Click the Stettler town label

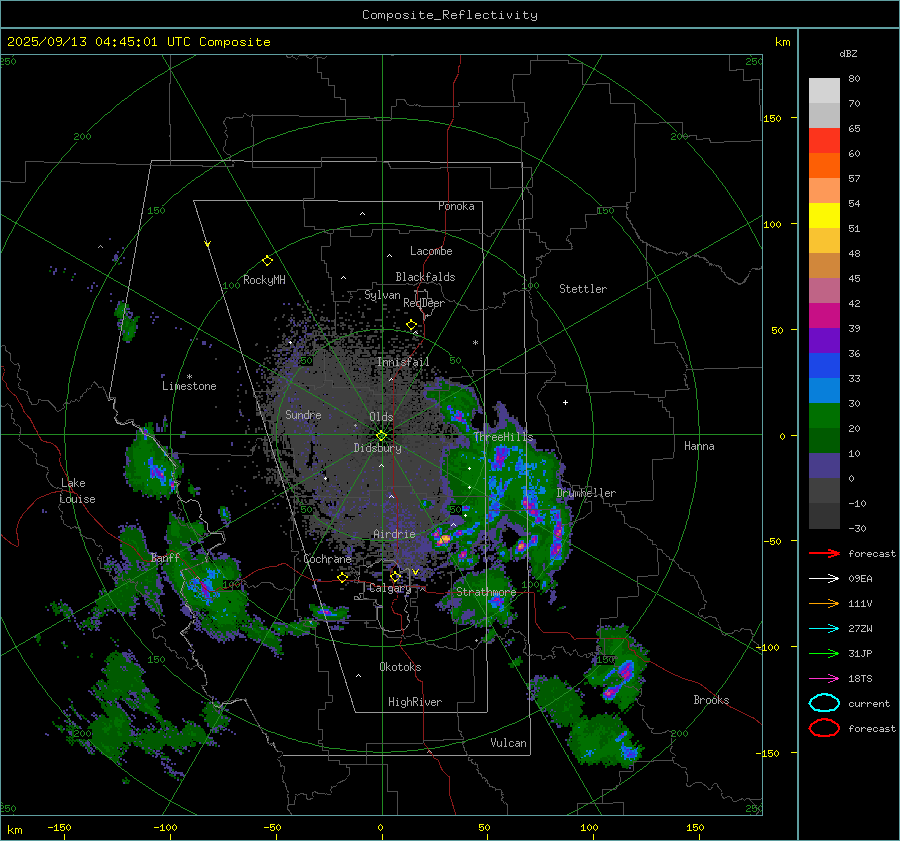[583, 289]
